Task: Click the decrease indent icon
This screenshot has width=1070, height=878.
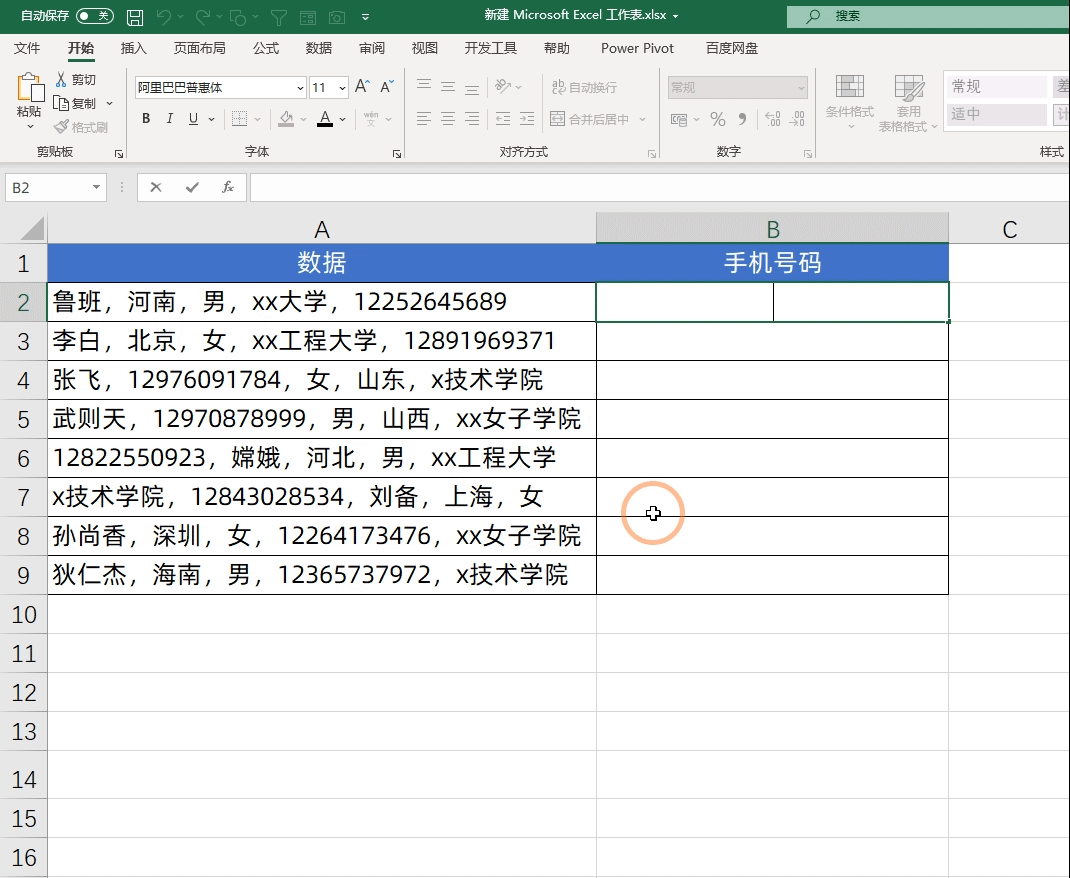Action: [503, 119]
